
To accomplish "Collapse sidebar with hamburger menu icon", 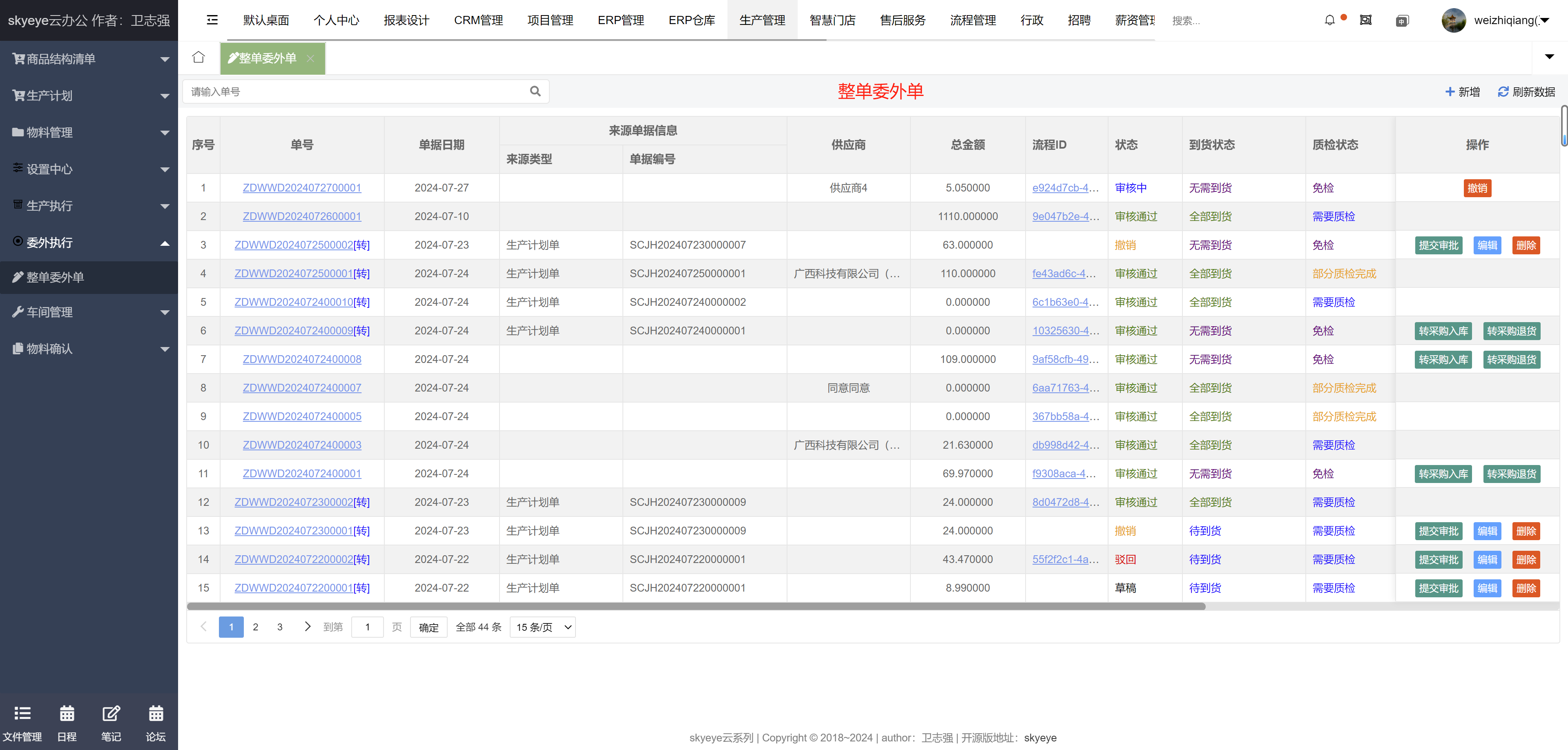I will tap(212, 20).
